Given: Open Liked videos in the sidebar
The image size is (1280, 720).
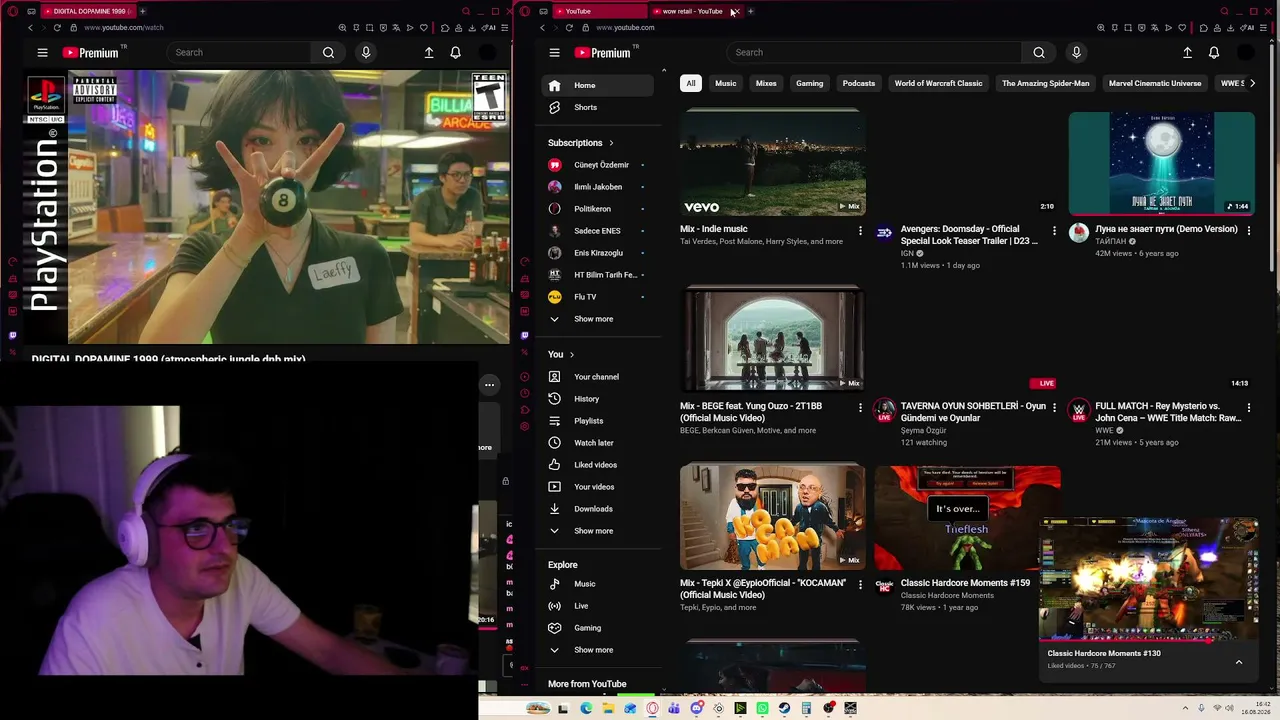Looking at the screenshot, I should pyautogui.click(x=597, y=465).
